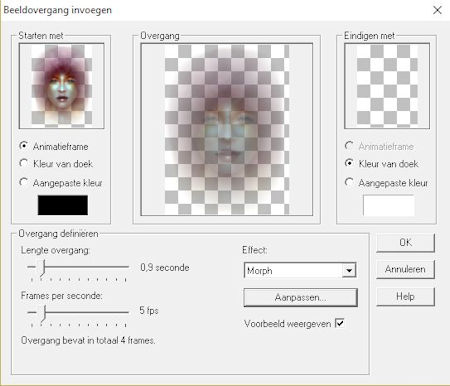
Task: Close the Beeldovergang invoegen dialog
Action: point(437,10)
